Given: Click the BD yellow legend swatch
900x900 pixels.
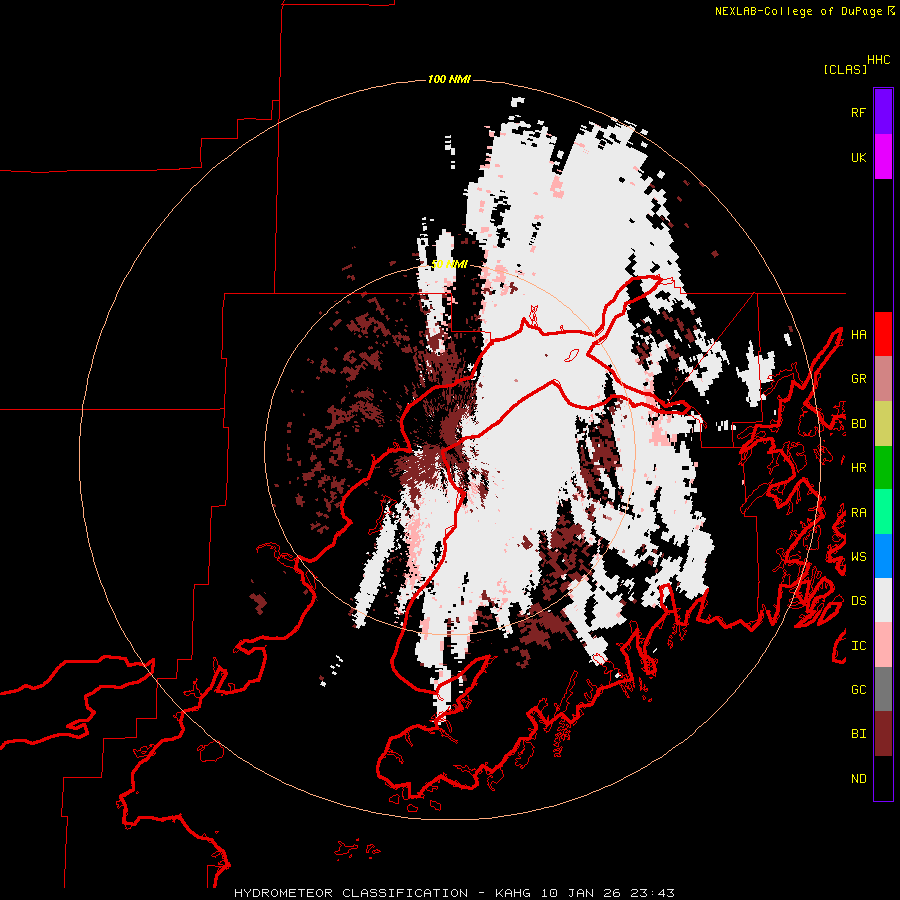Looking at the screenshot, I should pyautogui.click(x=883, y=424).
